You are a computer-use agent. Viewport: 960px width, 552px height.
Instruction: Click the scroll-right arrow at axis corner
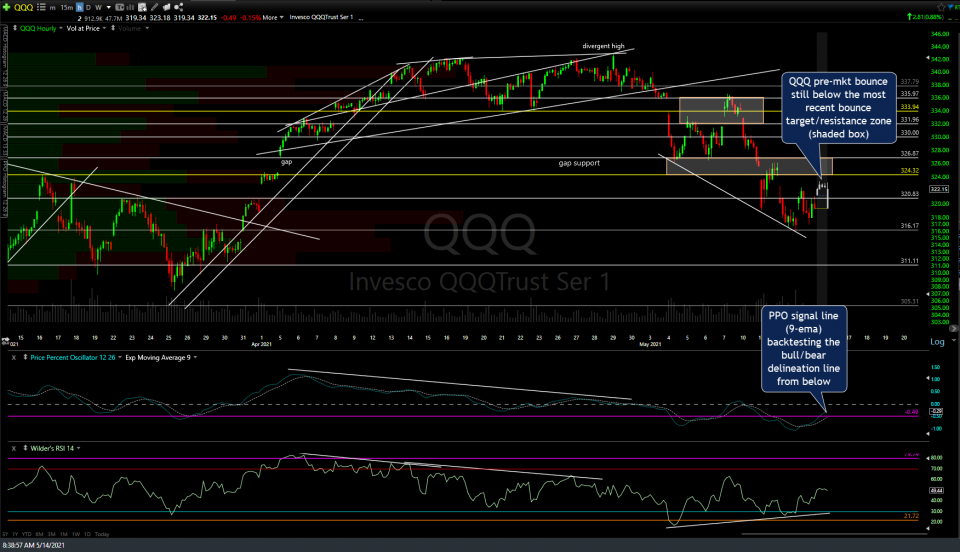(953, 329)
